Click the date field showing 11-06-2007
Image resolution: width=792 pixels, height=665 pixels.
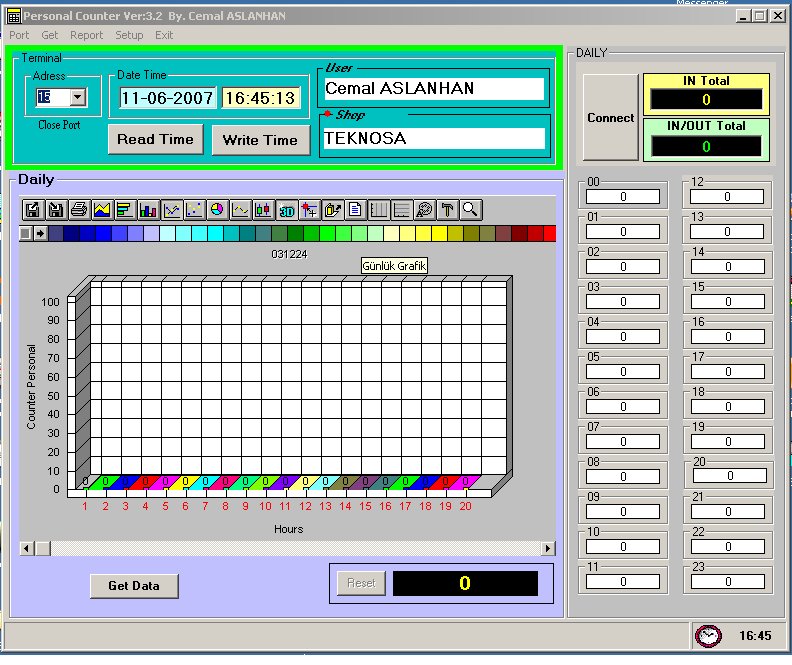[168, 97]
